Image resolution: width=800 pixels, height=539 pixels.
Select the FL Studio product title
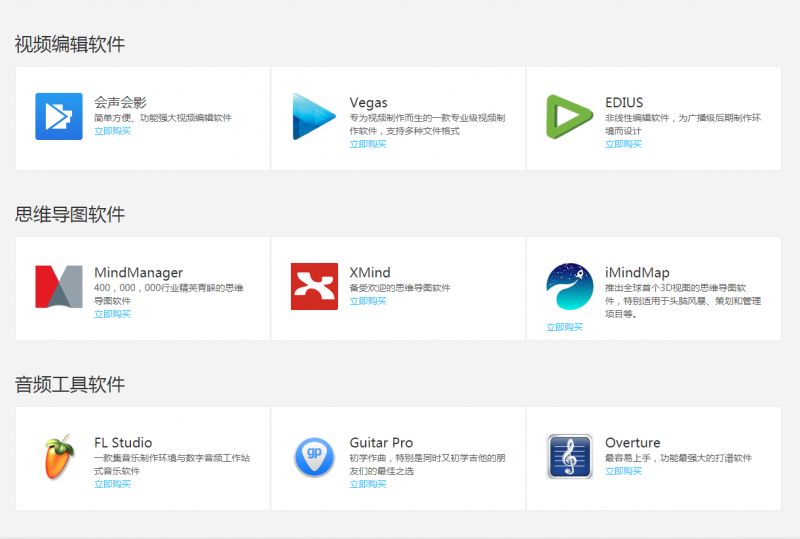click(x=123, y=443)
